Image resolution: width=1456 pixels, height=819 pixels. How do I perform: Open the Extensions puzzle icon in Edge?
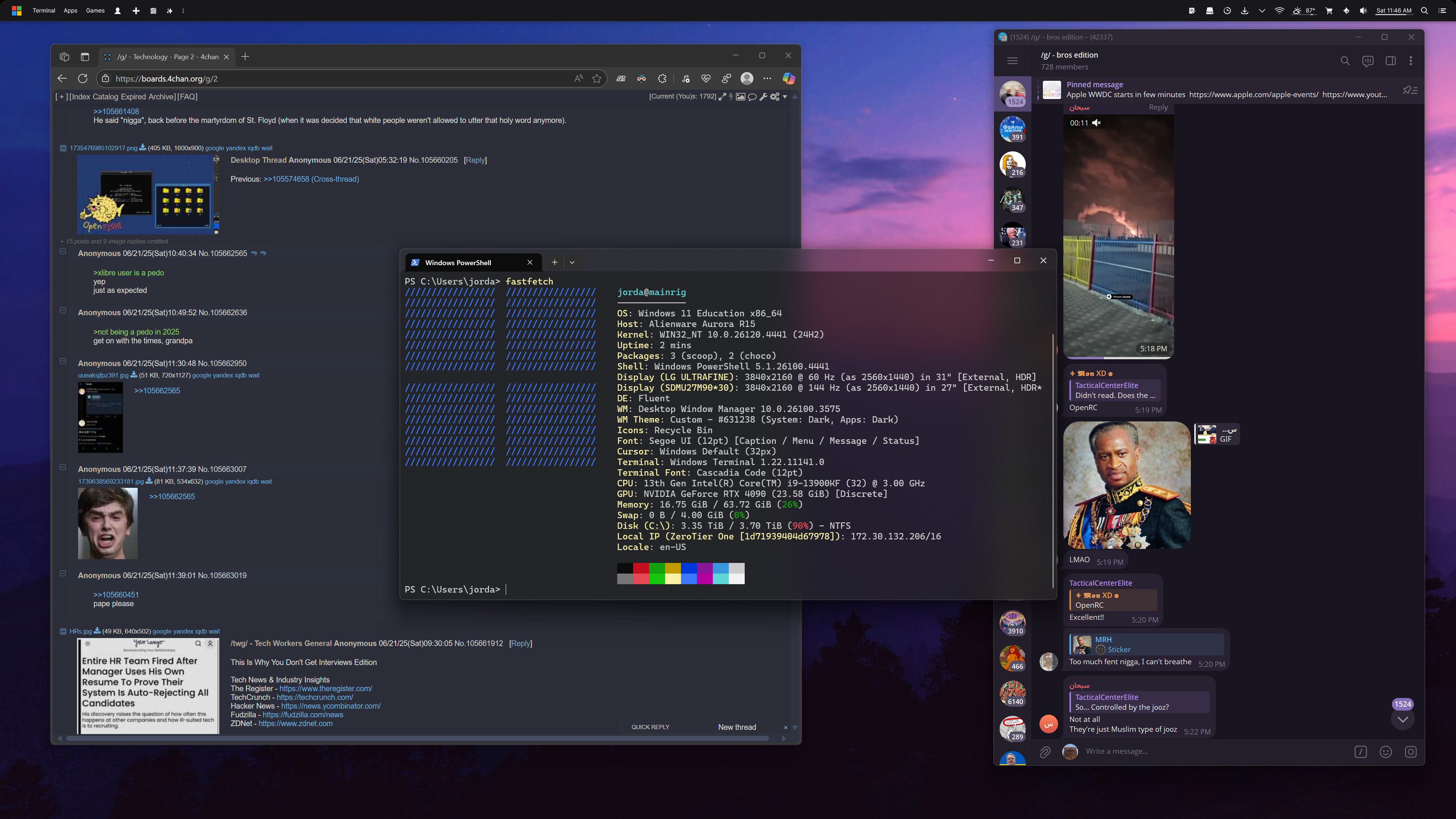click(662, 79)
